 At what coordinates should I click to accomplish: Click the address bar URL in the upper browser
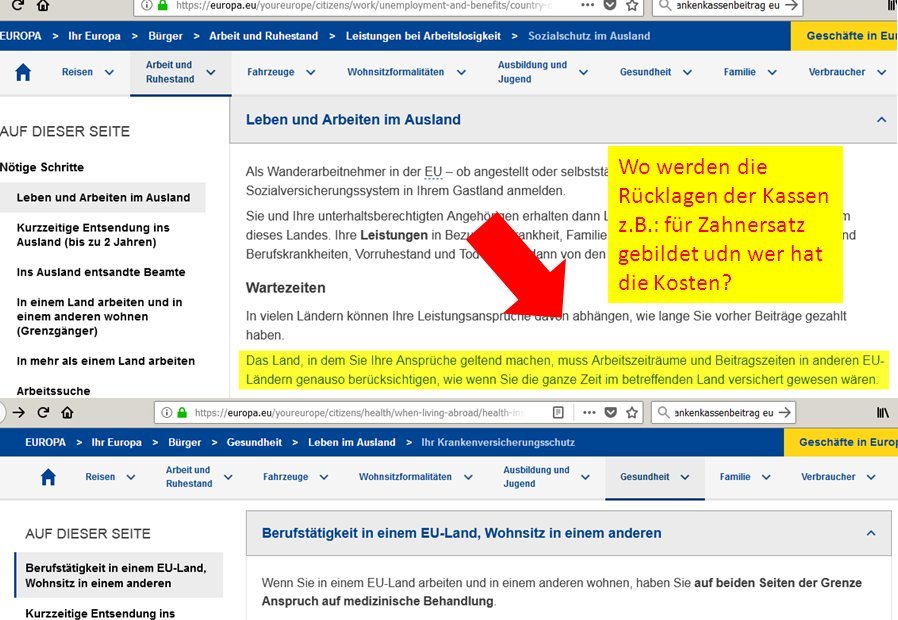364,5
